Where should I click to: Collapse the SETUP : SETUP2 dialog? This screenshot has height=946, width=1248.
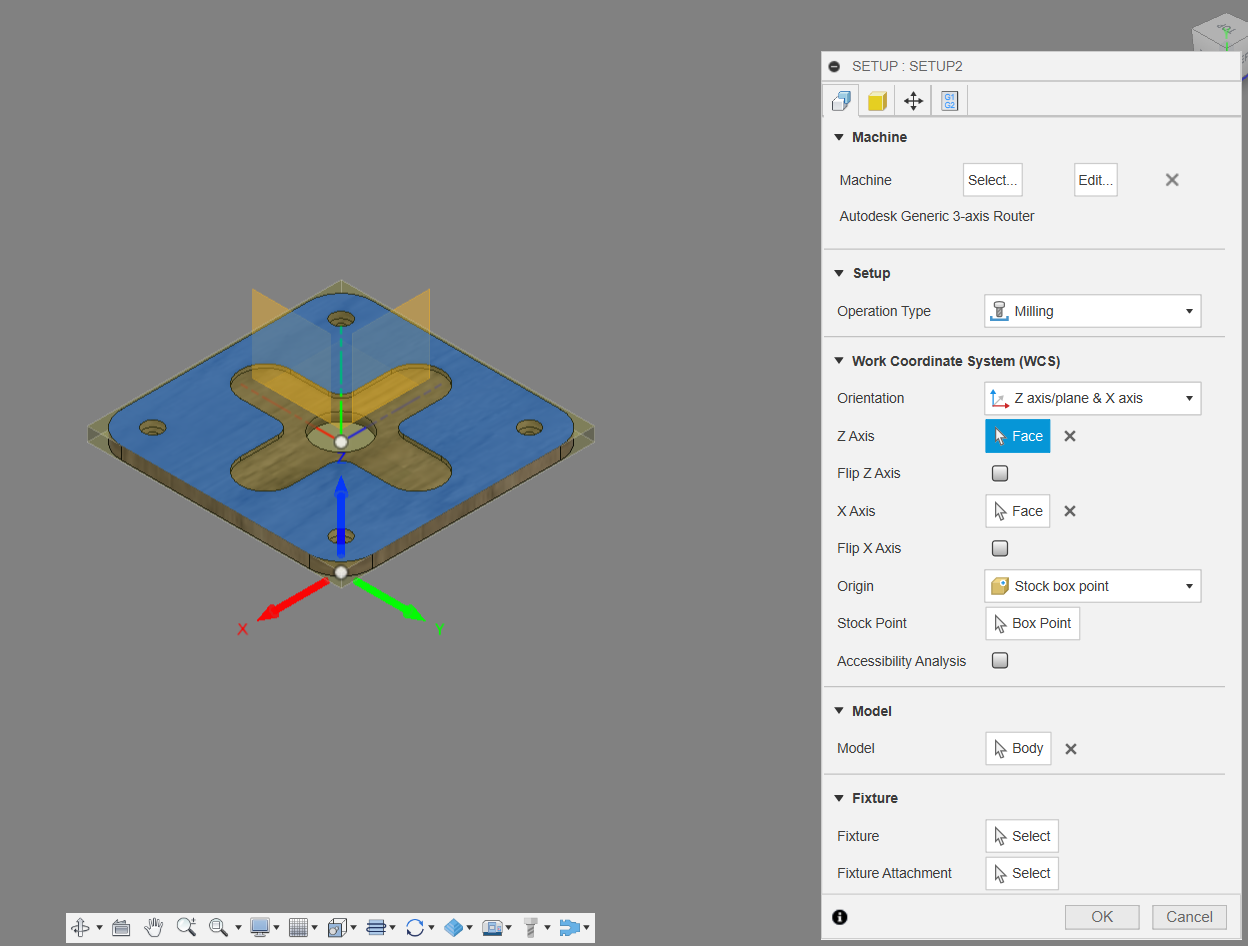coord(835,66)
